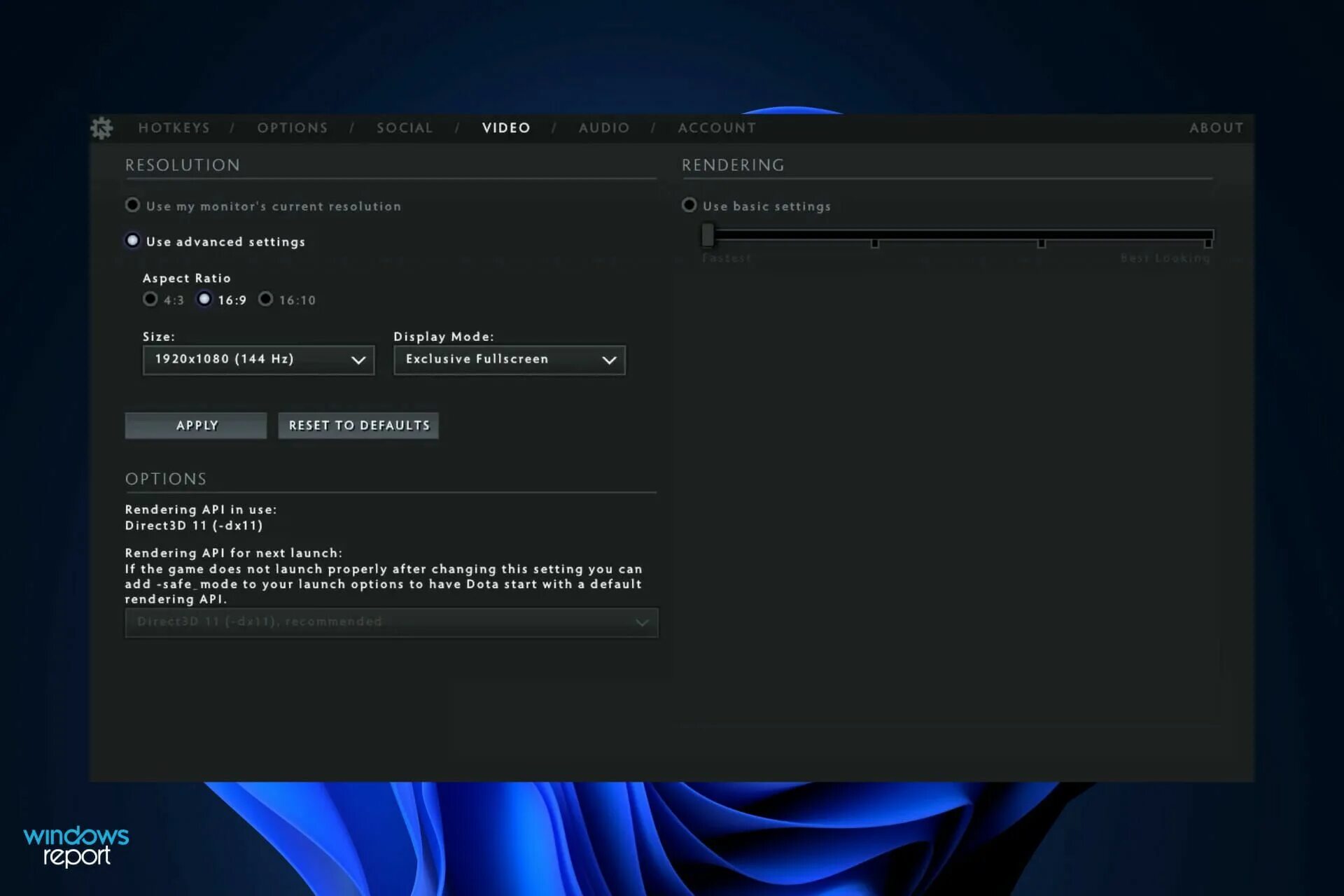The image size is (1344, 896).
Task: Switch to the Account tab
Action: [x=717, y=128]
